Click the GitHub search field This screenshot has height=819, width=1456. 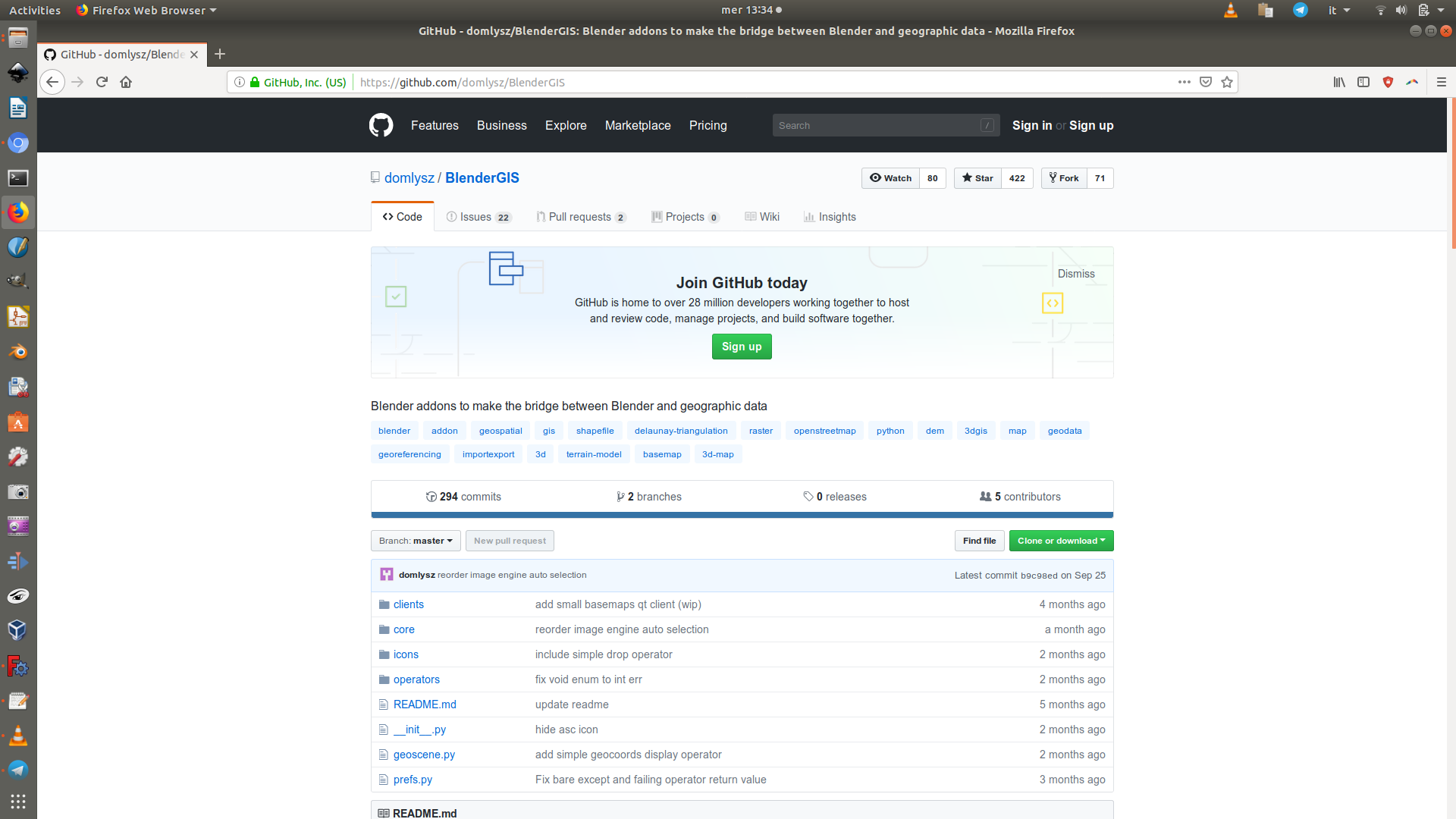tap(886, 125)
